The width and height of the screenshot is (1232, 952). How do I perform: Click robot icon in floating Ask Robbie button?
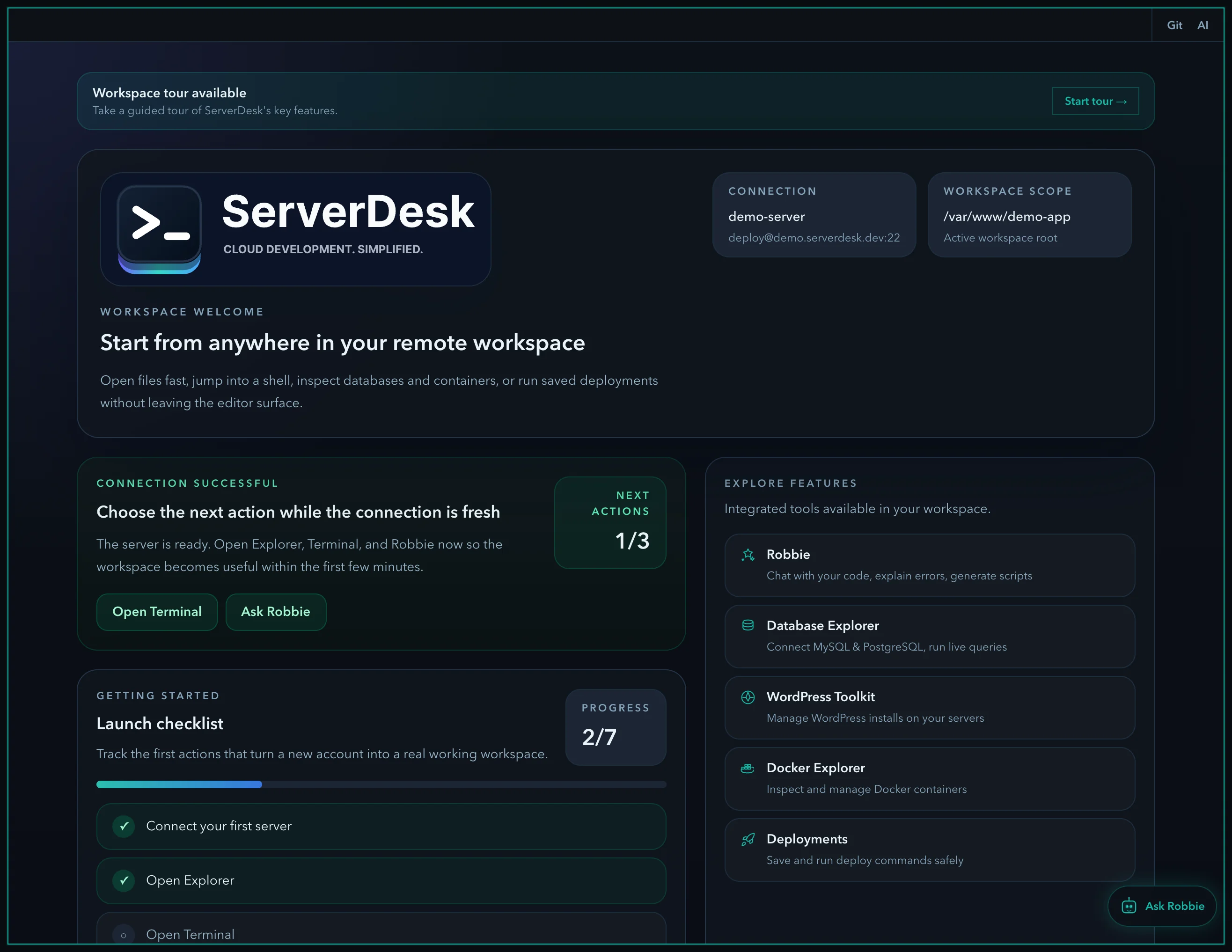(x=1129, y=906)
